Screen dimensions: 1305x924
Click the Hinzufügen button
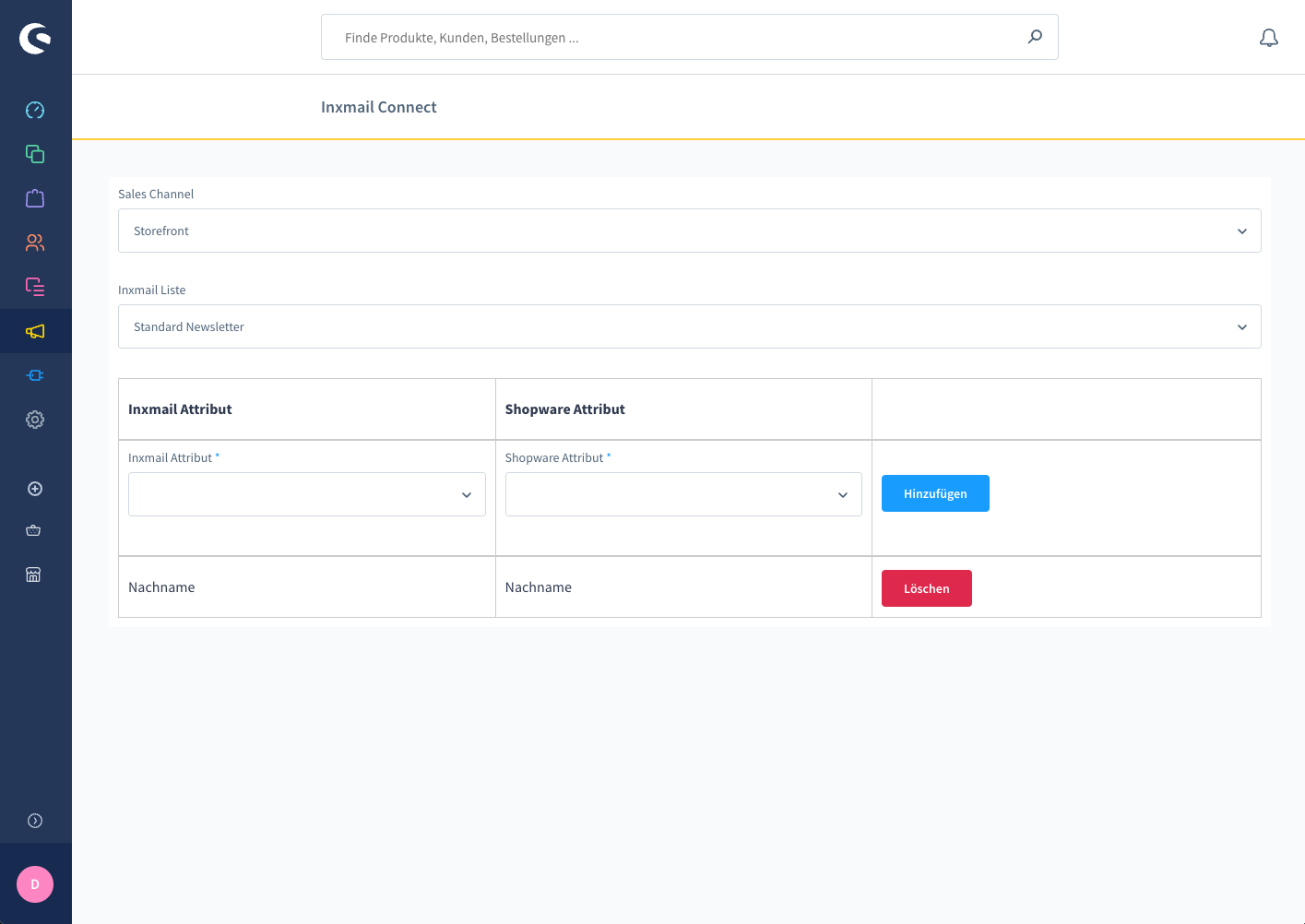(935, 493)
